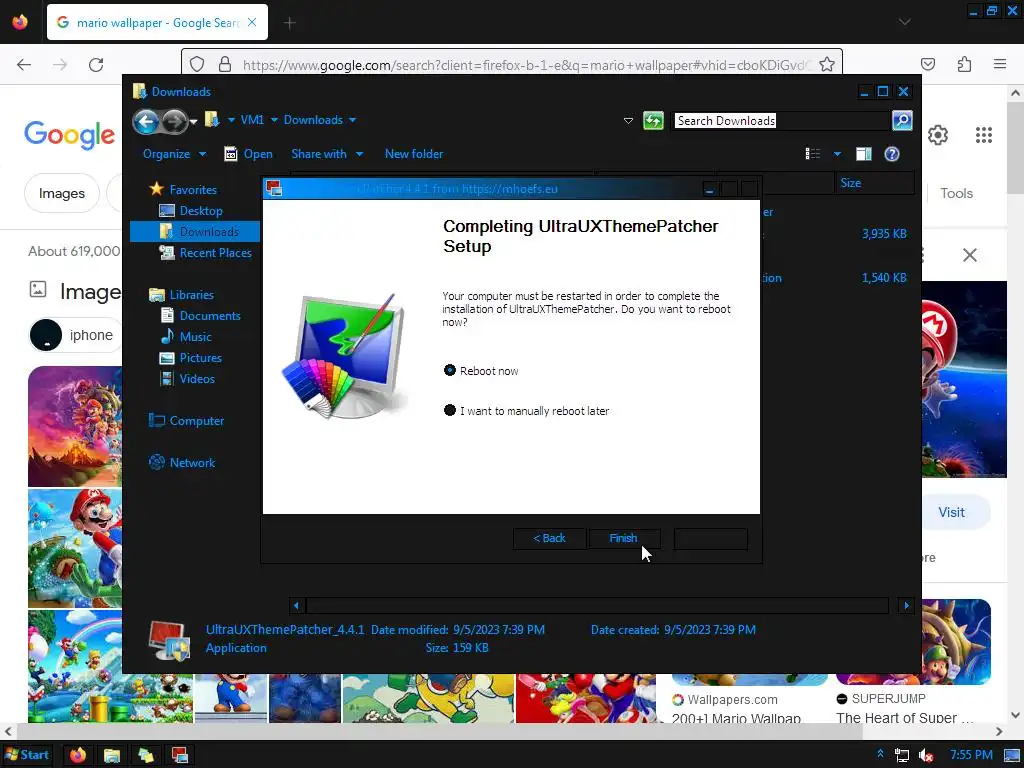Click the Images filter chip on Google

click(x=61, y=193)
